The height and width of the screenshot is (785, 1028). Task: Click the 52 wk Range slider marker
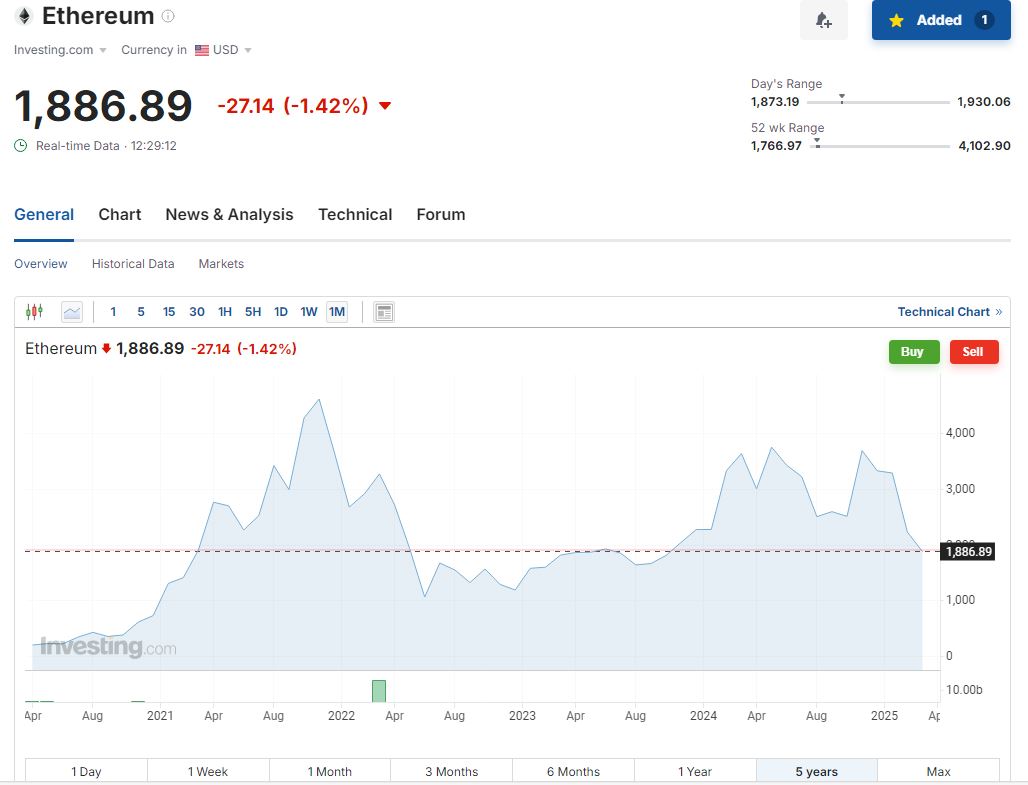[817, 142]
